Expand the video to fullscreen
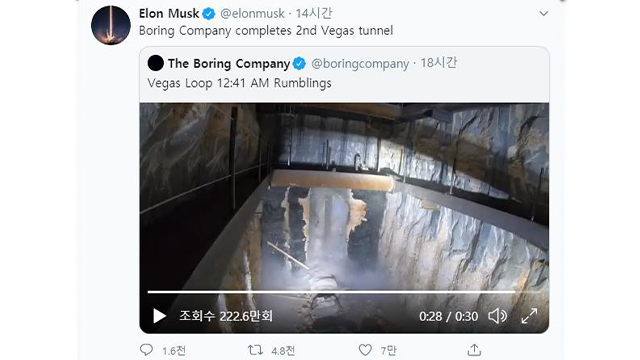The height and width of the screenshot is (360, 640). click(x=529, y=316)
